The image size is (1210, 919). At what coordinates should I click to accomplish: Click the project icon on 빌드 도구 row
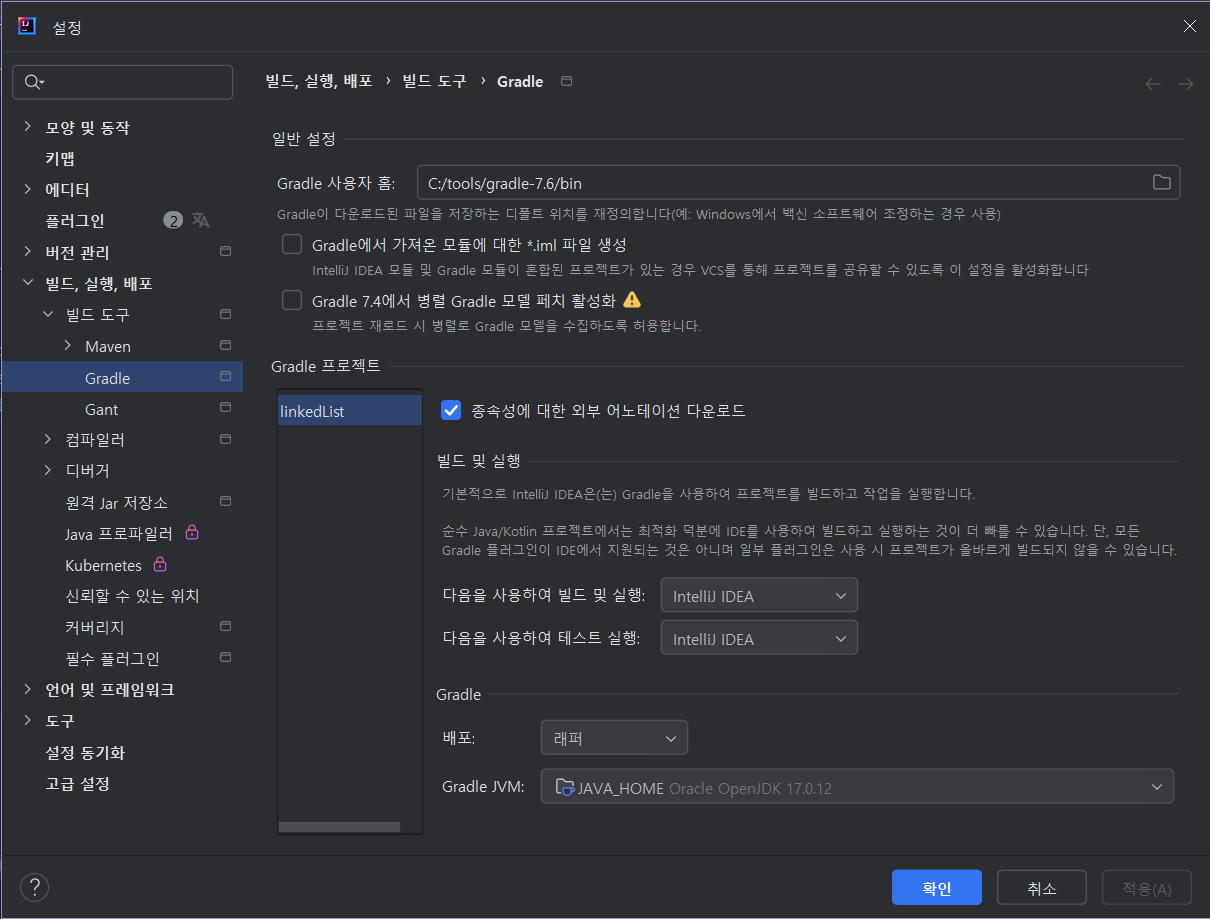coord(225,314)
